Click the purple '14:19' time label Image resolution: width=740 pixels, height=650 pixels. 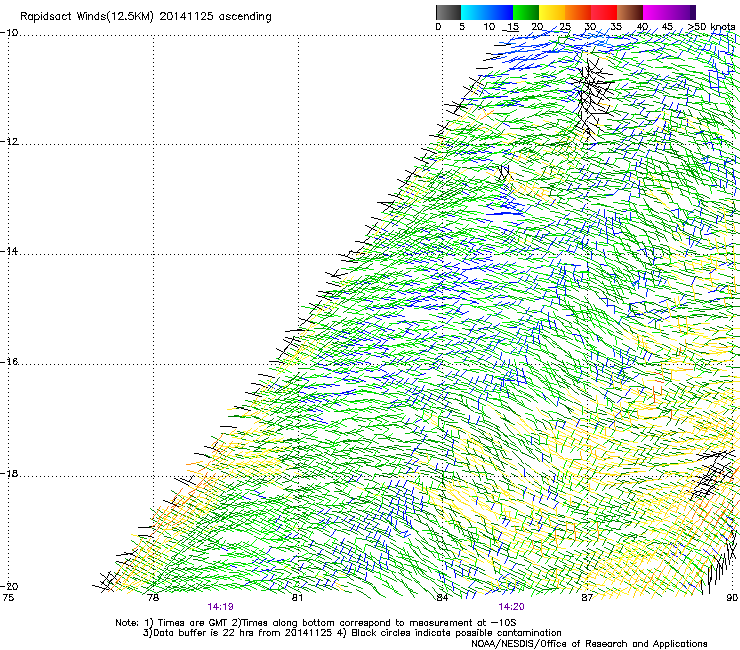point(220,607)
